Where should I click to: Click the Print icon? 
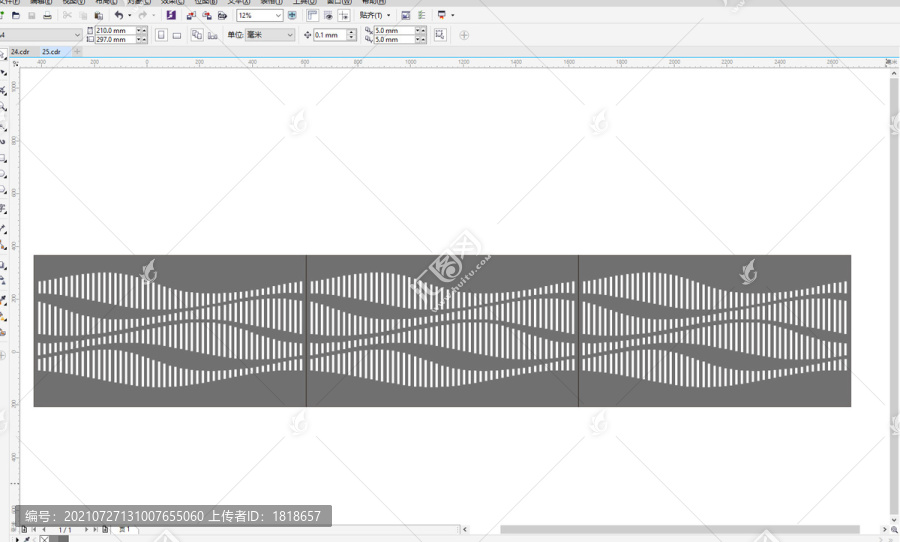coord(48,16)
